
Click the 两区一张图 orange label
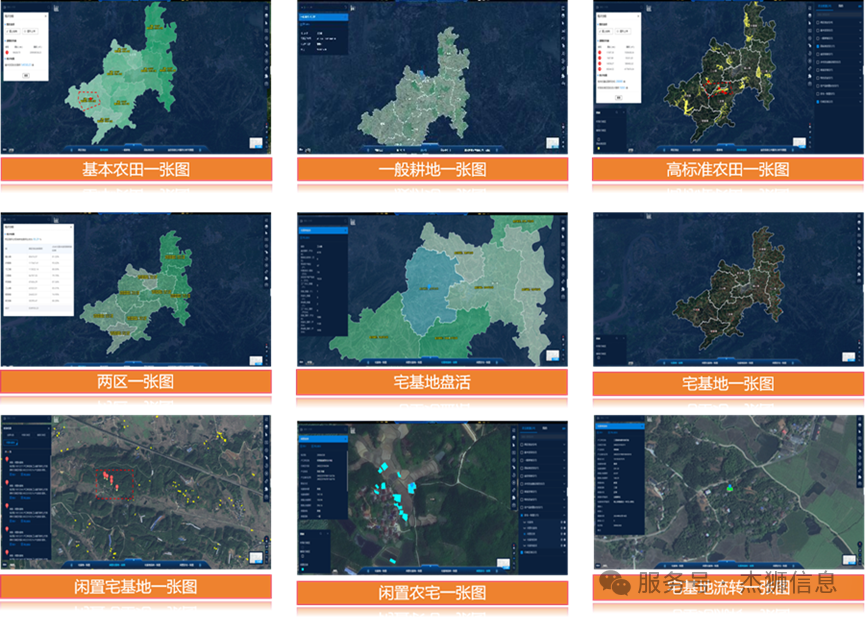pos(136,382)
